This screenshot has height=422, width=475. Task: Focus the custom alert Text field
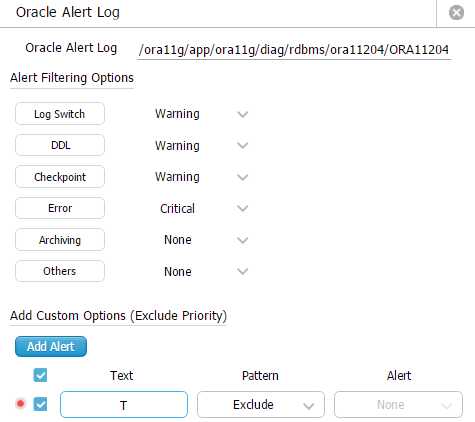[124, 405]
